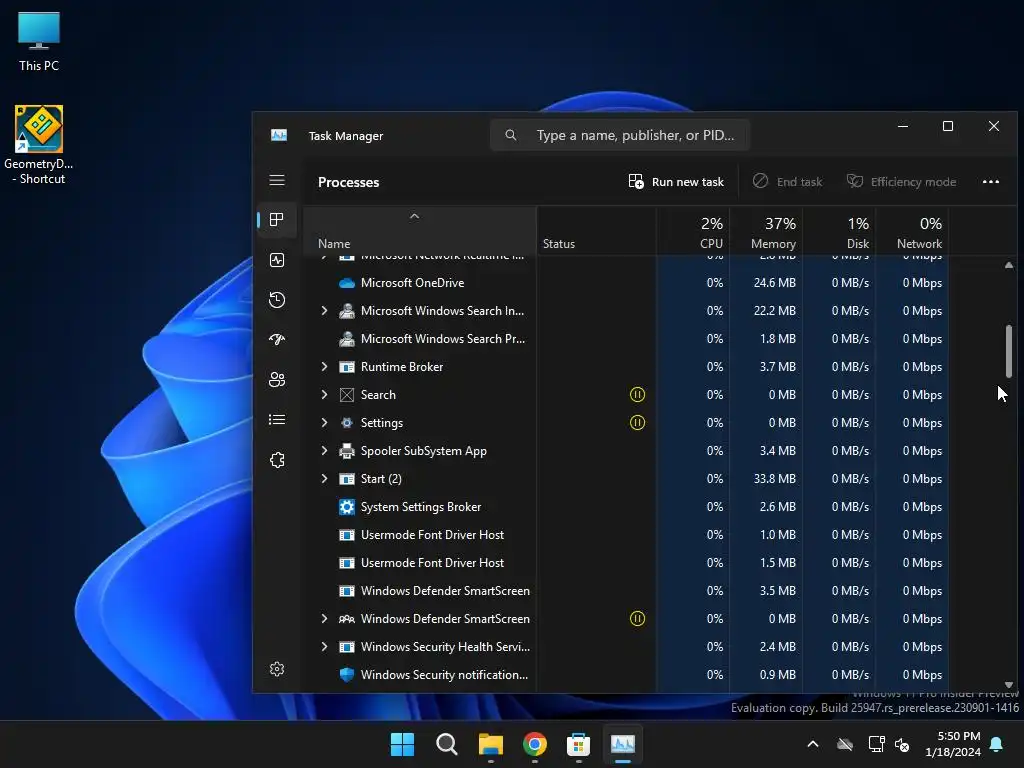The width and height of the screenshot is (1024, 768).
Task: Click the Task Manager taskbar icon
Action: click(x=622, y=744)
